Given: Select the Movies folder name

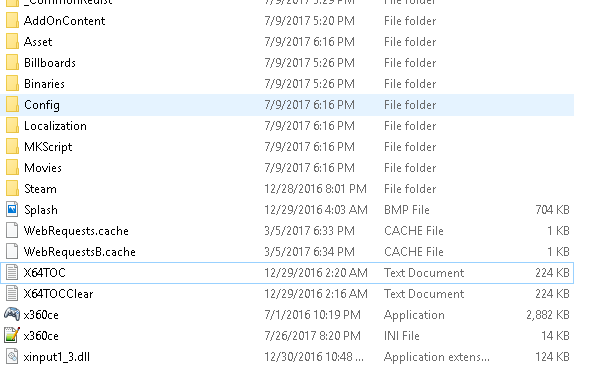Looking at the screenshot, I should point(43,168).
